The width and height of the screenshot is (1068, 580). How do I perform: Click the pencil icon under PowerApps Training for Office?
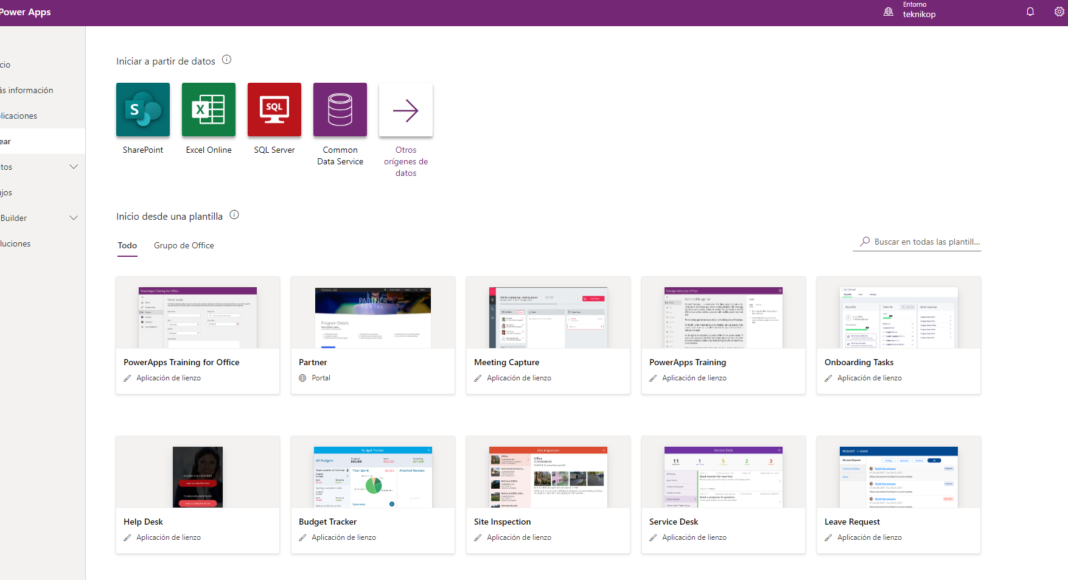(x=127, y=378)
